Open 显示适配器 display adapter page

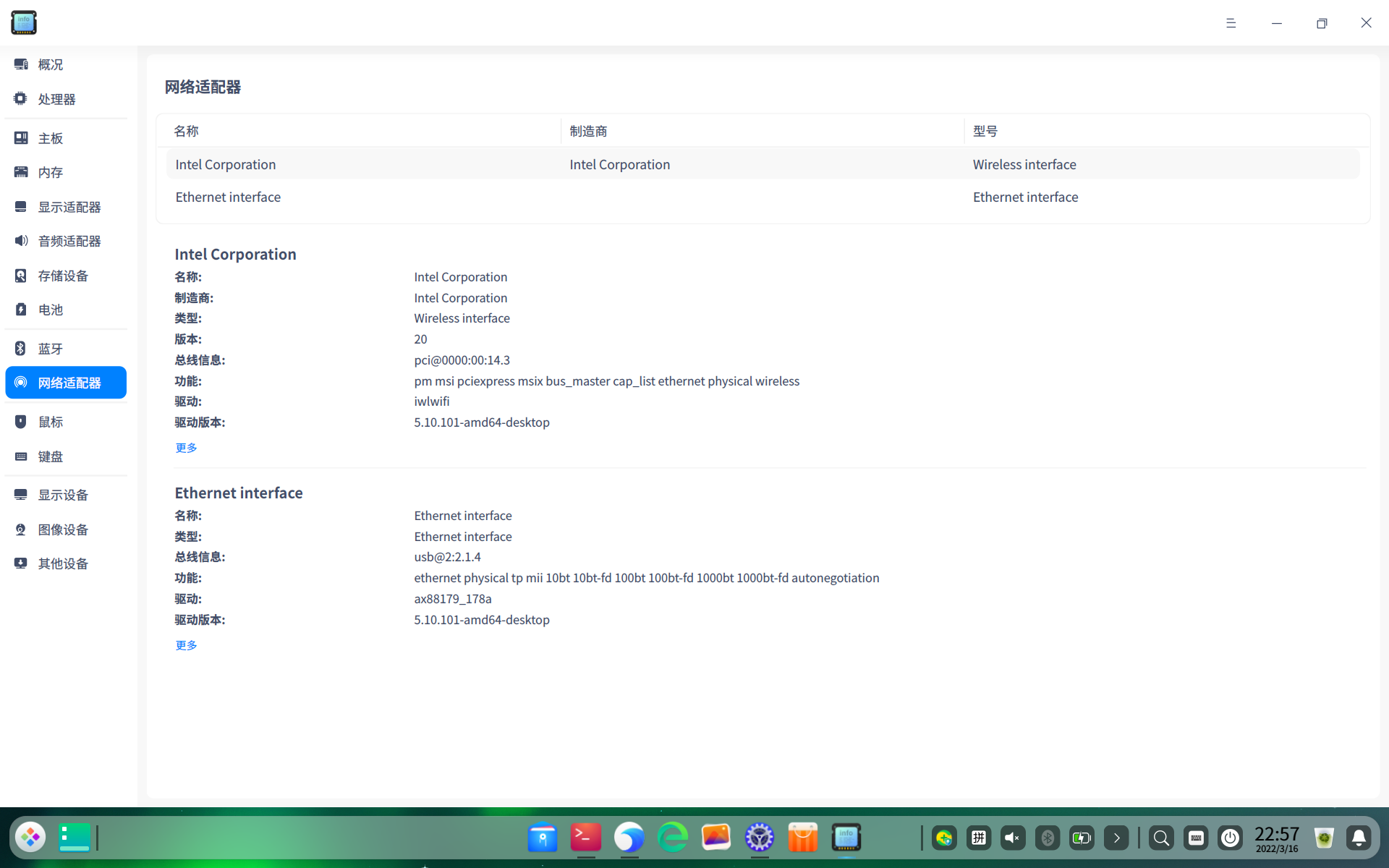point(69,207)
